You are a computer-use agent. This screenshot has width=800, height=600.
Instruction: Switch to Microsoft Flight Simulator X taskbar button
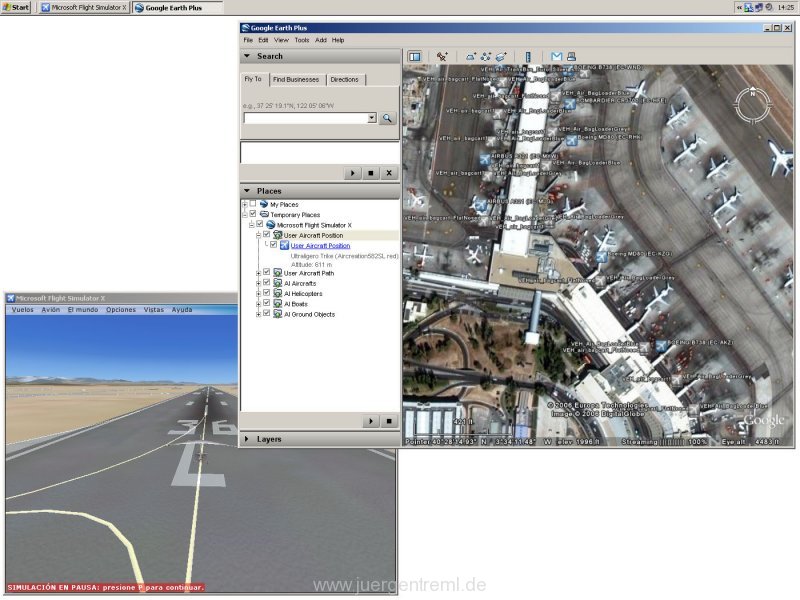(84, 8)
